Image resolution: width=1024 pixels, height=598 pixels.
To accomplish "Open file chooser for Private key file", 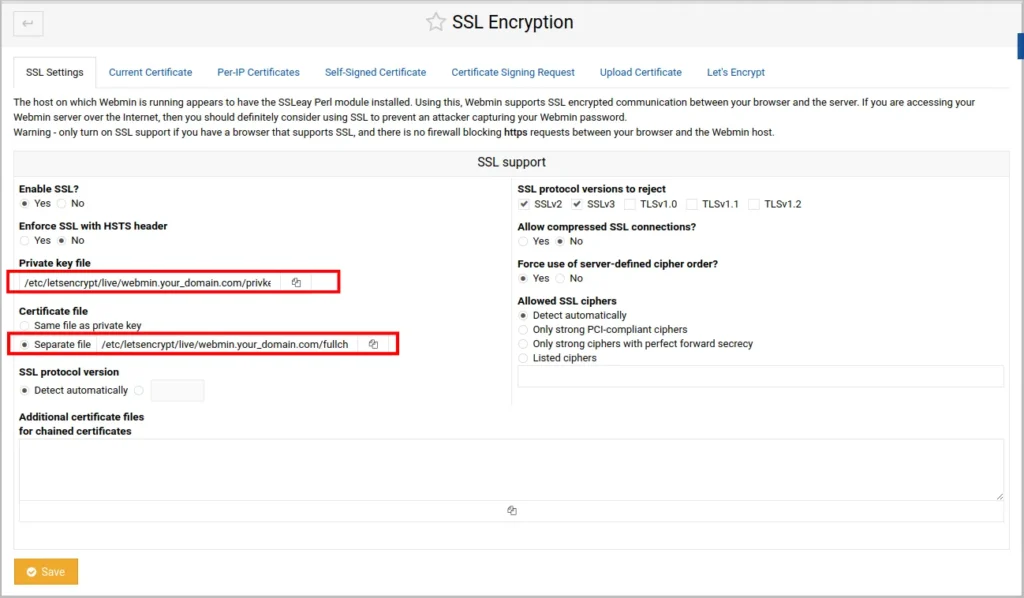I will [296, 283].
